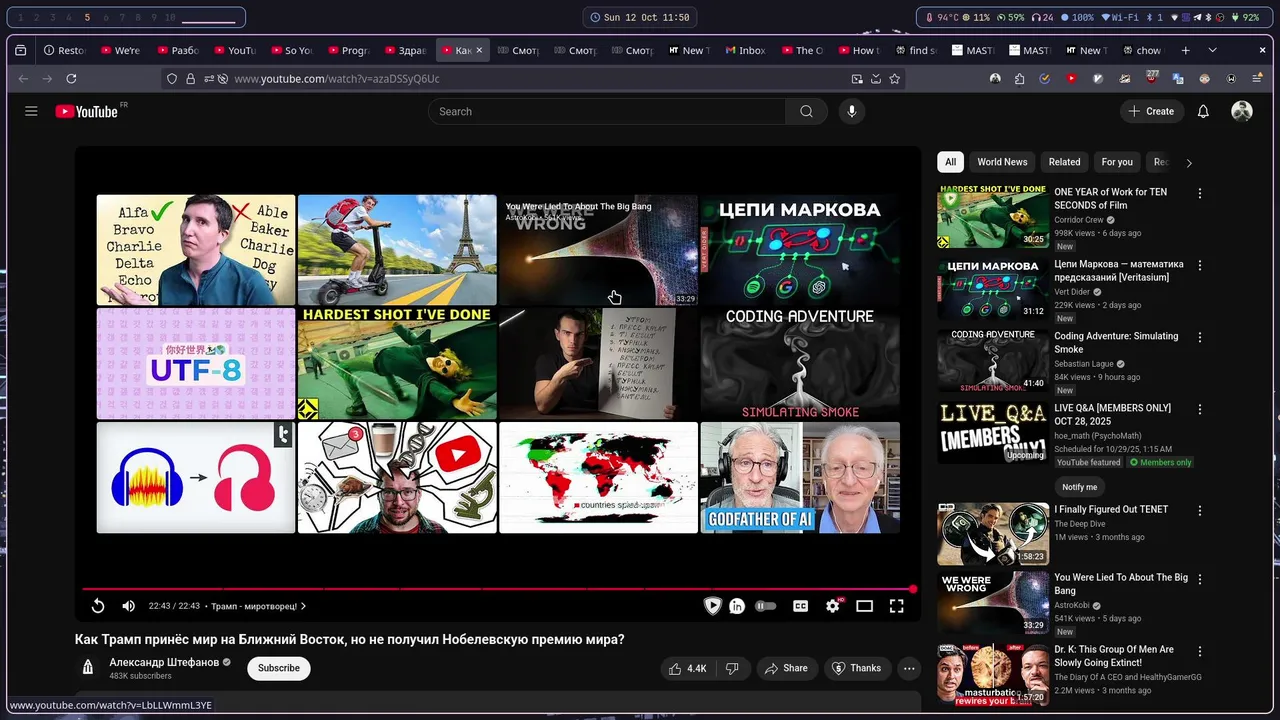1280x720 pixels.
Task: Mute the video volume speaker
Action: [128, 606]
